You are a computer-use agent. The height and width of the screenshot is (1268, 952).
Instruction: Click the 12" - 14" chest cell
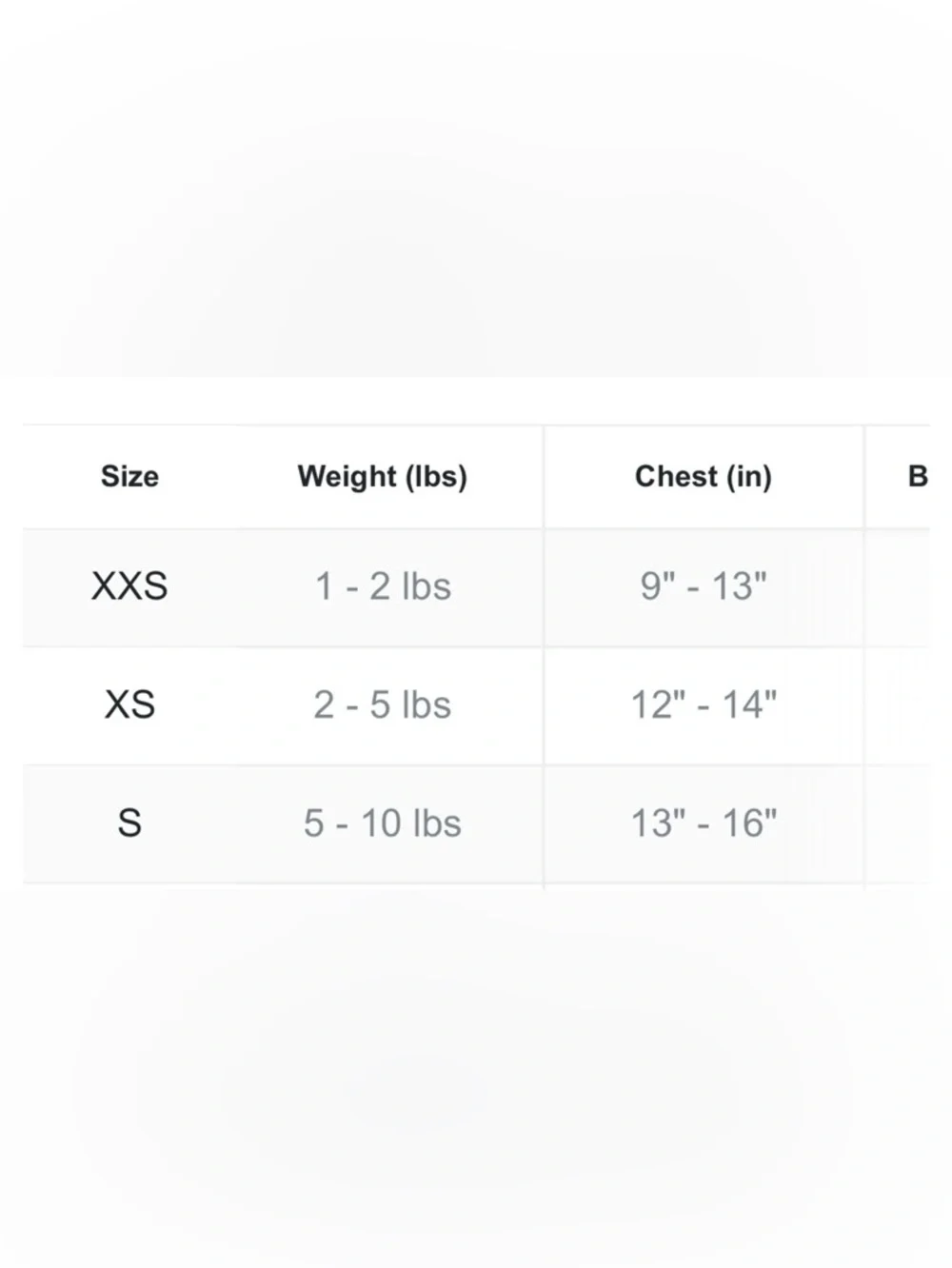point(704,705)
